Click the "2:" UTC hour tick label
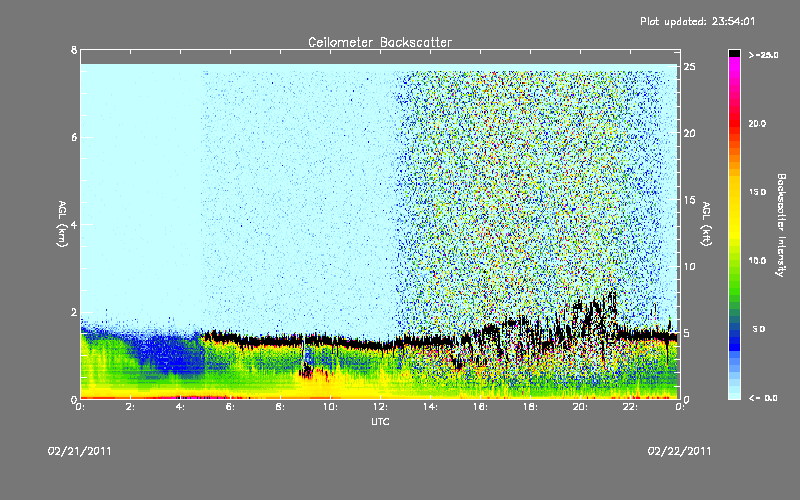The image size is (800, 500). click(130, 407)
